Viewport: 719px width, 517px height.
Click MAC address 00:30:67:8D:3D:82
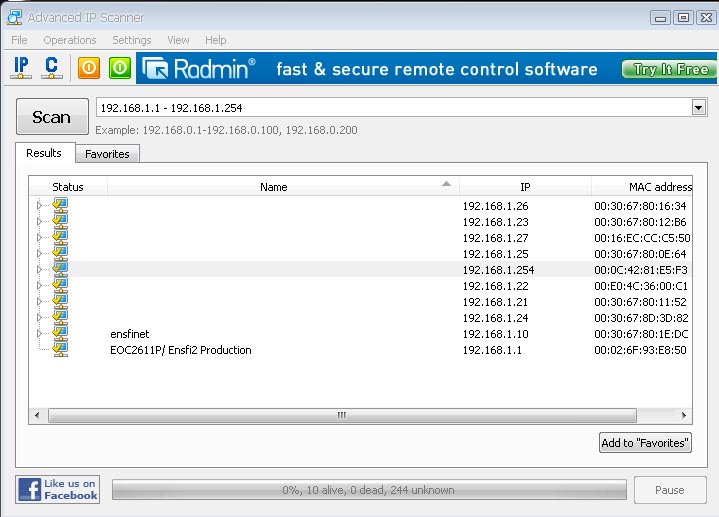[641, 318]
